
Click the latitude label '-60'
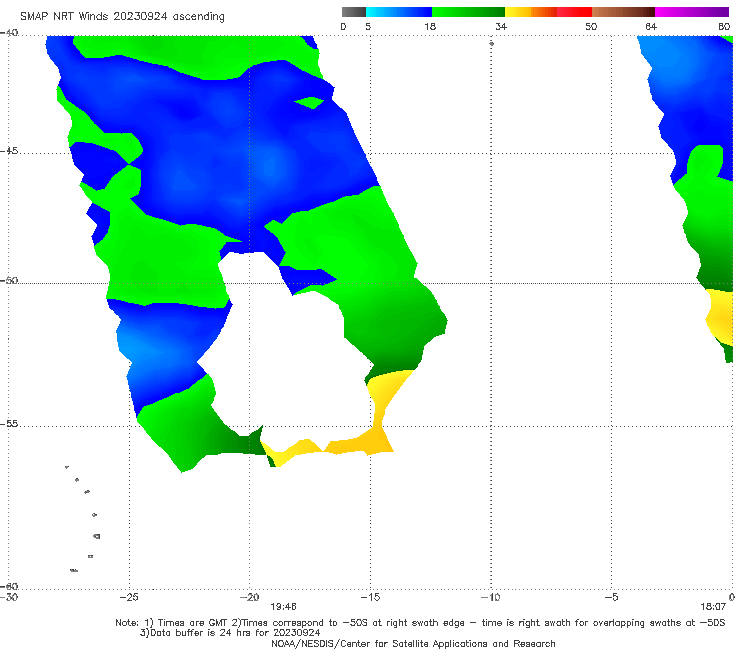click(x=9, y=586)
